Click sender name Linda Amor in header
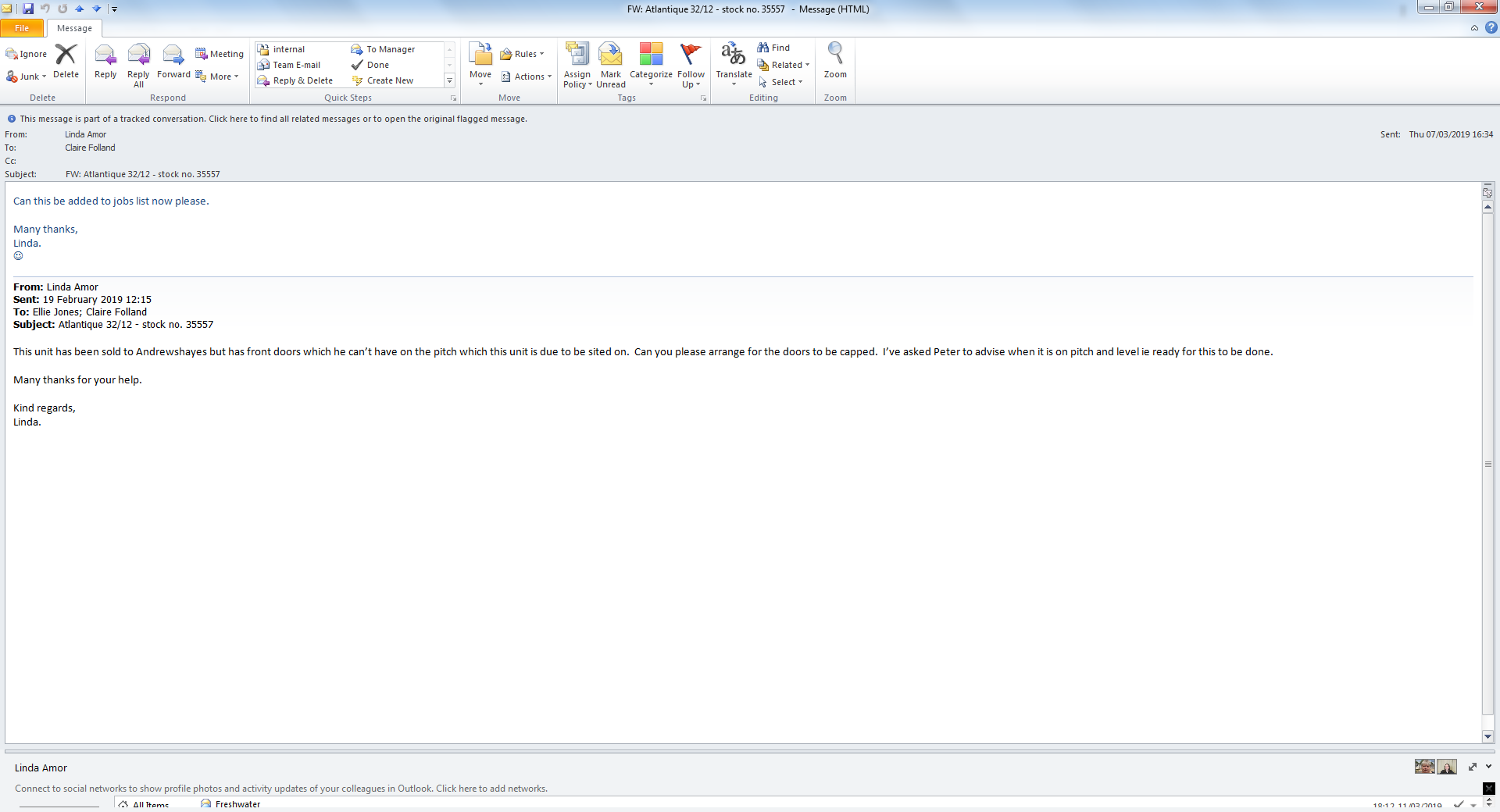The width and height of the screenshot is (1500, 812). click(85, 134)
